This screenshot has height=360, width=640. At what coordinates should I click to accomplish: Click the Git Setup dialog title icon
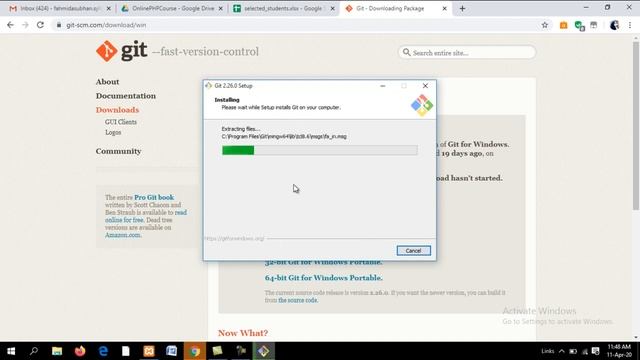209,86
